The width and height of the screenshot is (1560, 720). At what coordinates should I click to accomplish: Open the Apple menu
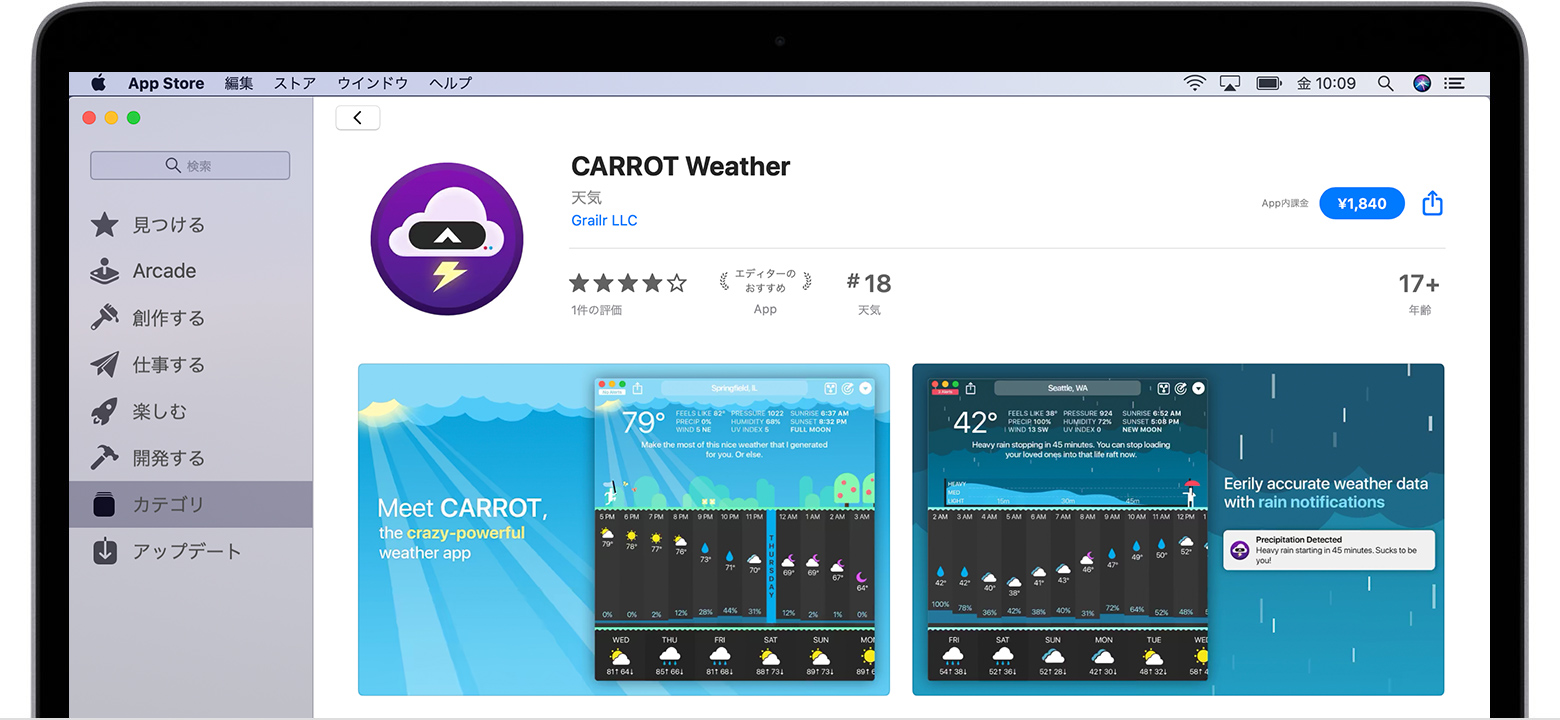click(x=98, y=83)
